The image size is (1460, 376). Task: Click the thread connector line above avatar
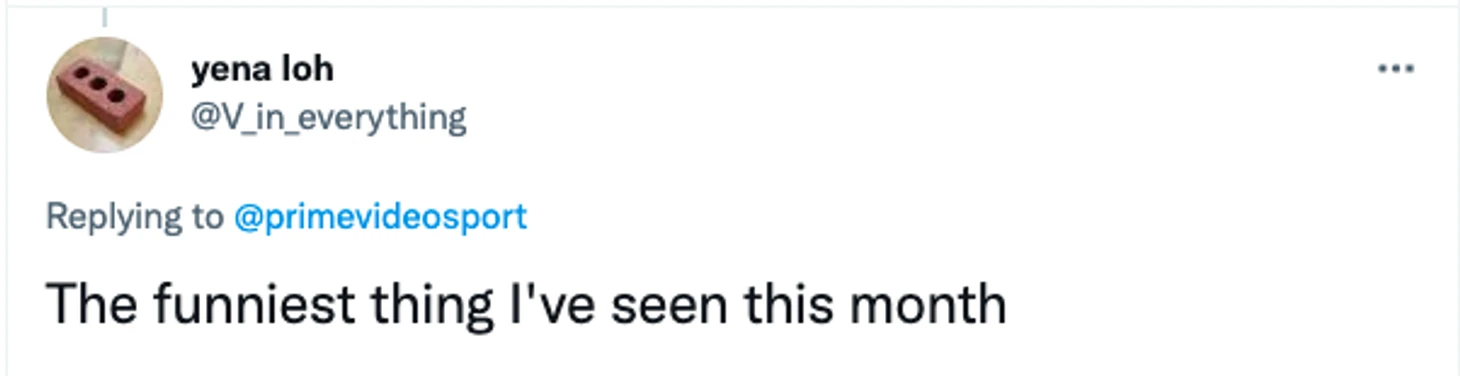105,17
